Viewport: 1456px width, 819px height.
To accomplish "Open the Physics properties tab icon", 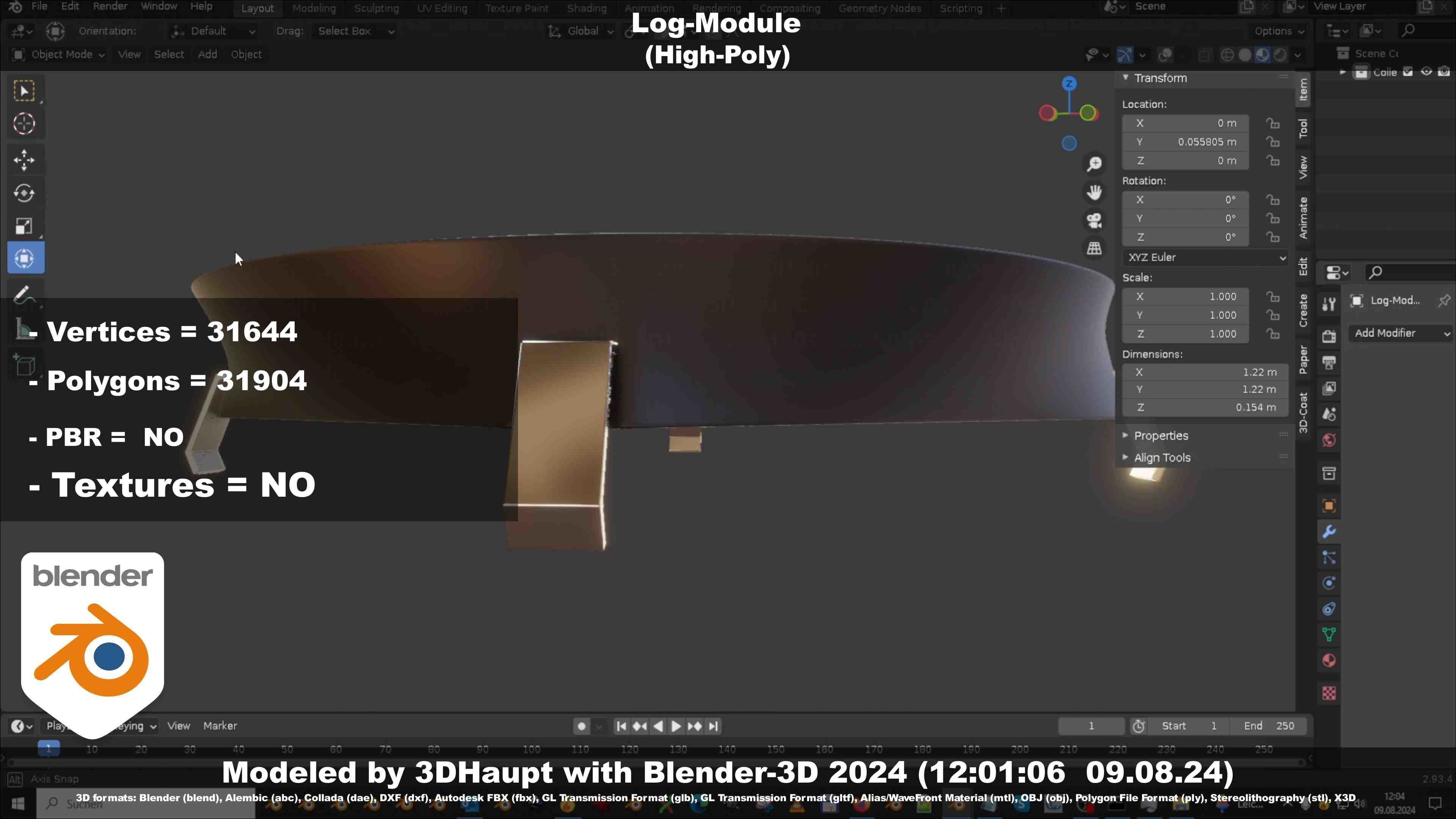I will pyautogui.click(x=1329, y=583).
